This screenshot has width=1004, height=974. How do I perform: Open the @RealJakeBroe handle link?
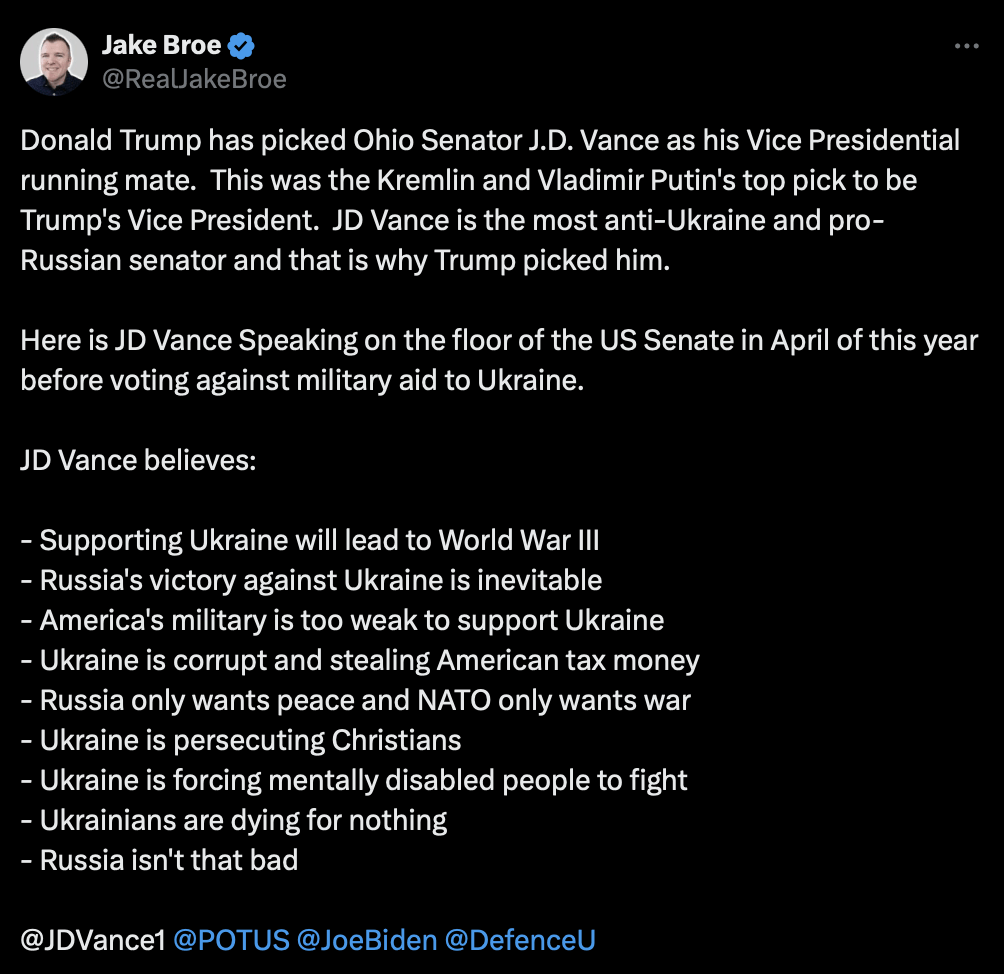tap(194, 79)
